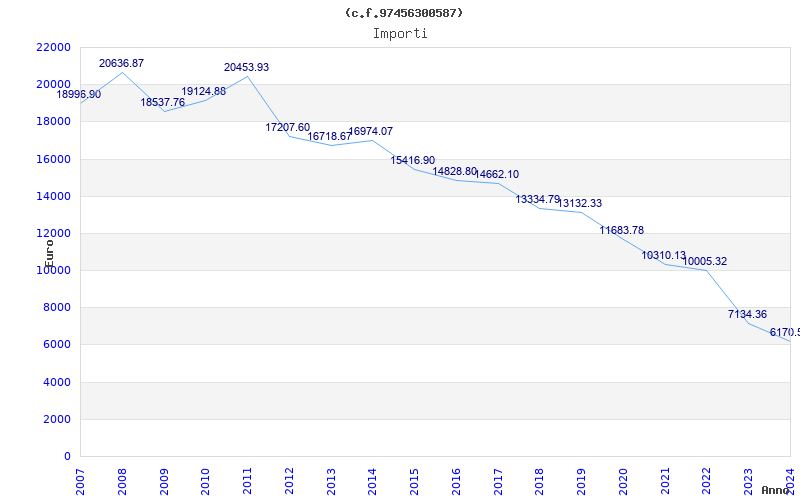
Task: Click the chart title "Importi"
Action: coord(400,33)
